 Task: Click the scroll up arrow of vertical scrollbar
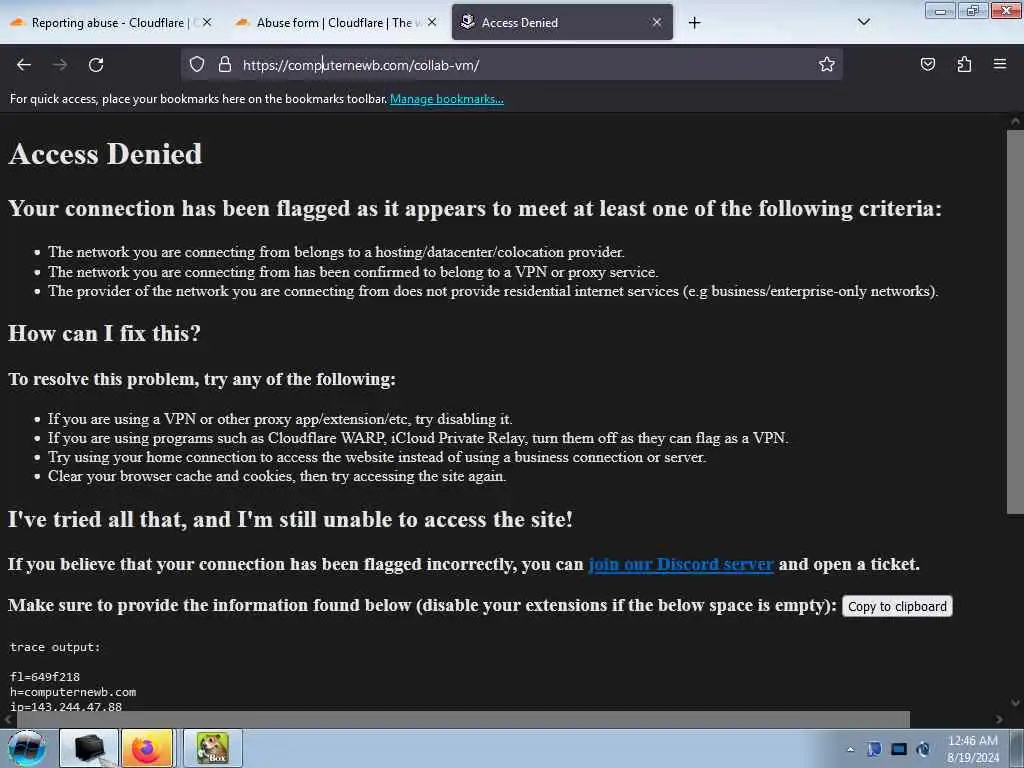(1015, 121)
